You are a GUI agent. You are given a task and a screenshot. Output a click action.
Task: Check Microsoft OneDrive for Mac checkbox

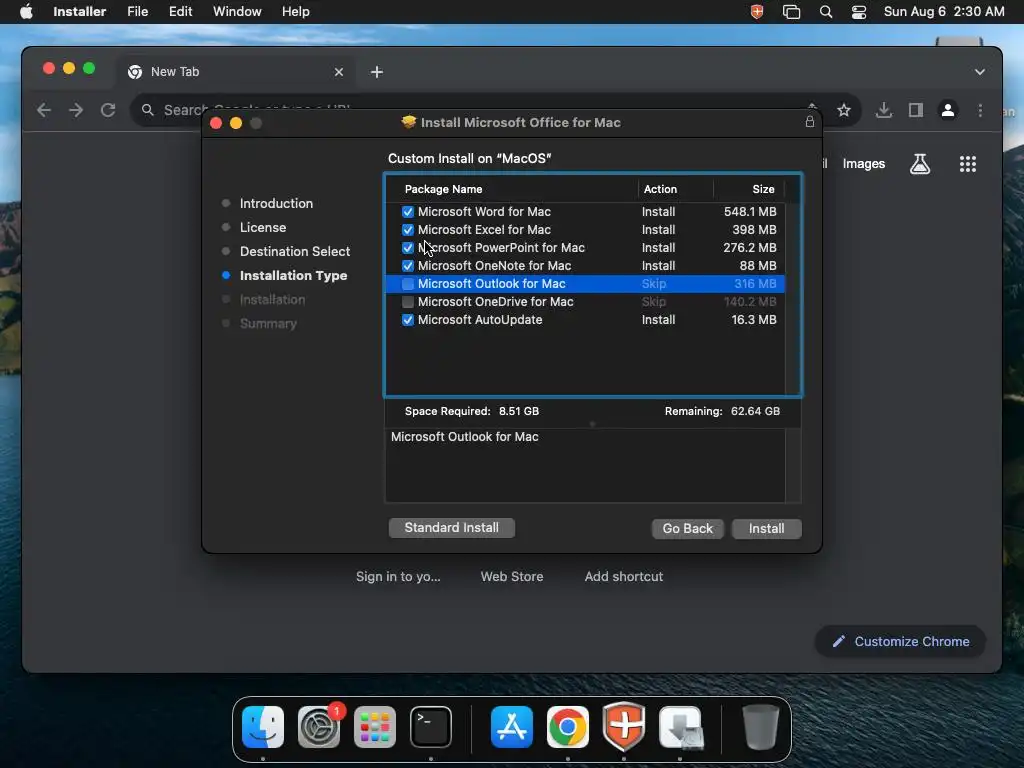[408, 302]
